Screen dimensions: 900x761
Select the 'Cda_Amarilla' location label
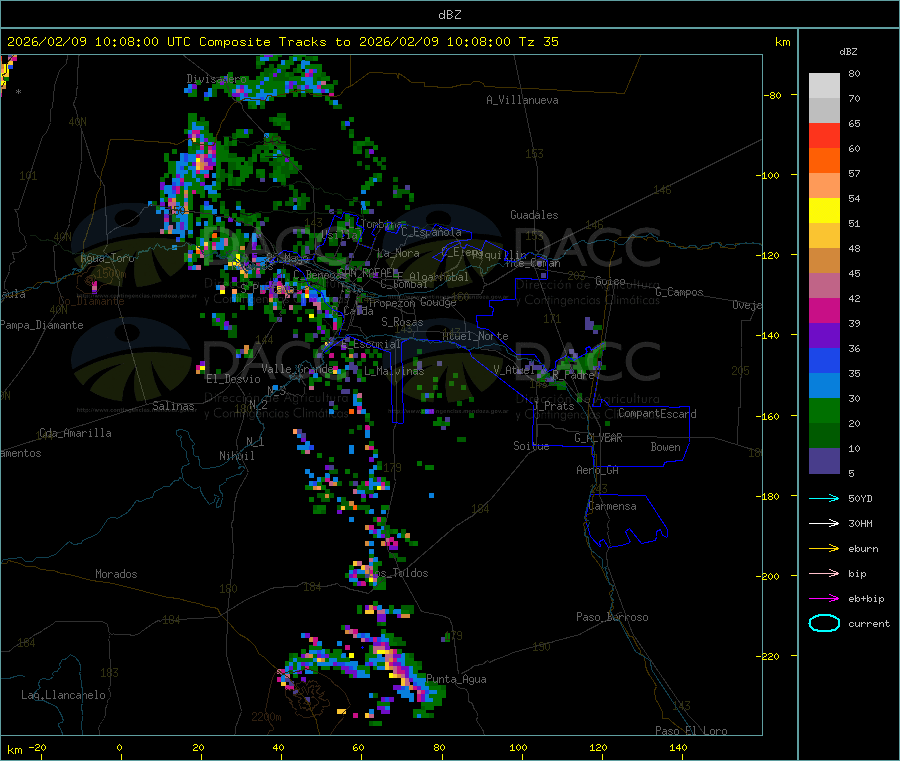(75, 433)
